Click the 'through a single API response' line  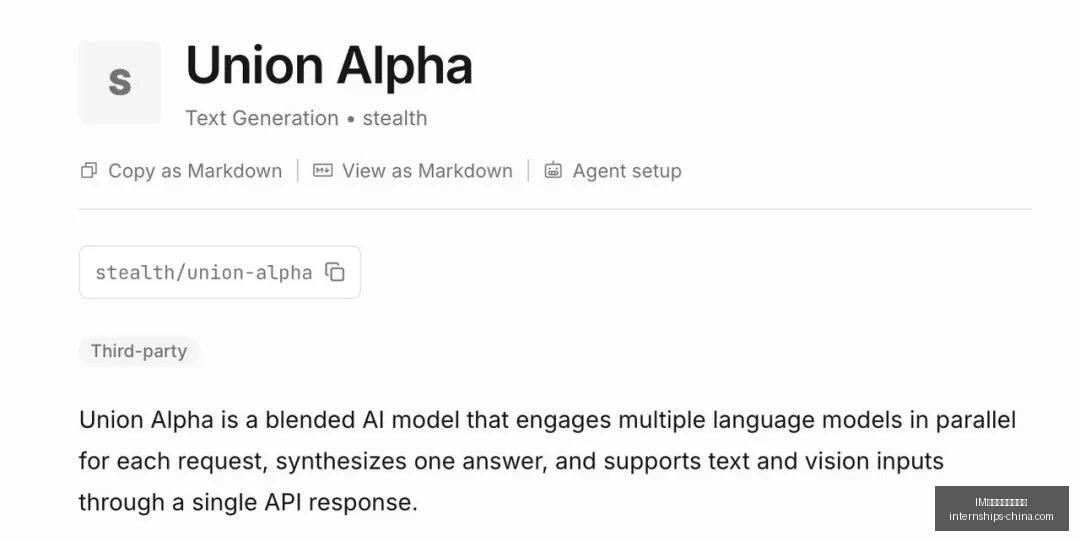click(x=248, y=502)
